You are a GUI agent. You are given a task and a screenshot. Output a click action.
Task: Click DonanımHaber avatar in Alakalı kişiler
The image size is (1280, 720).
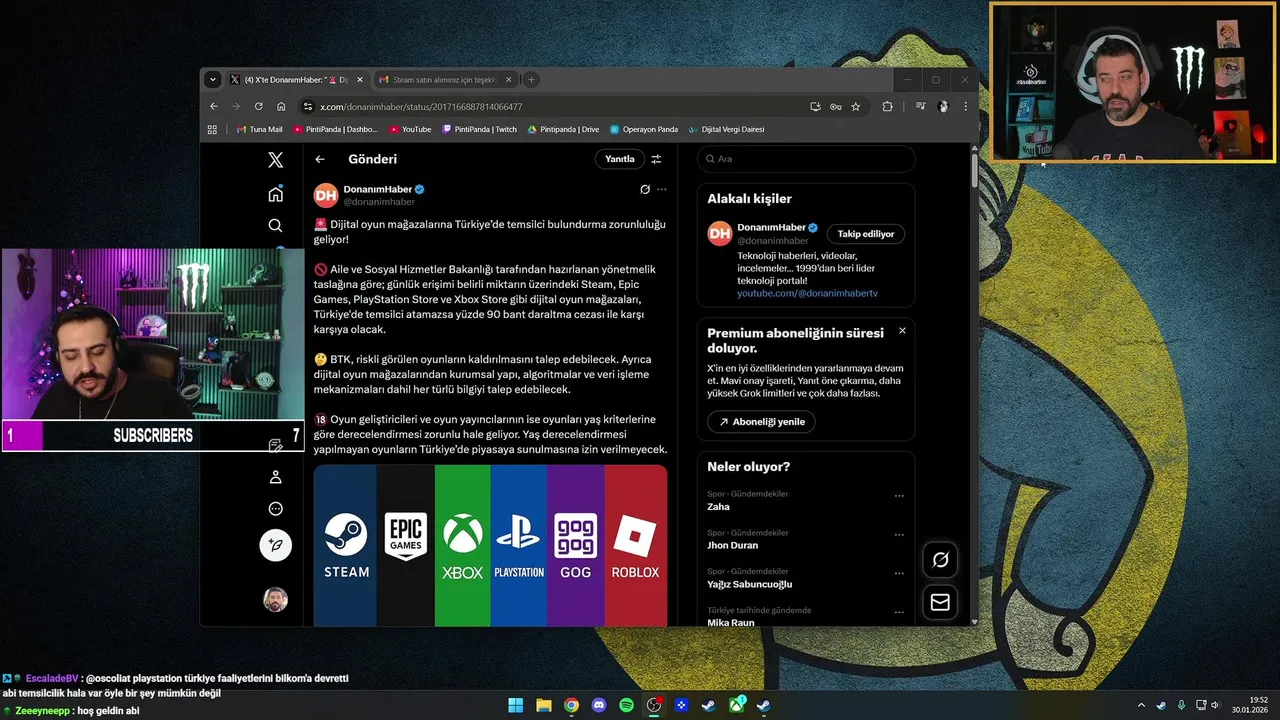click(720, 234)
